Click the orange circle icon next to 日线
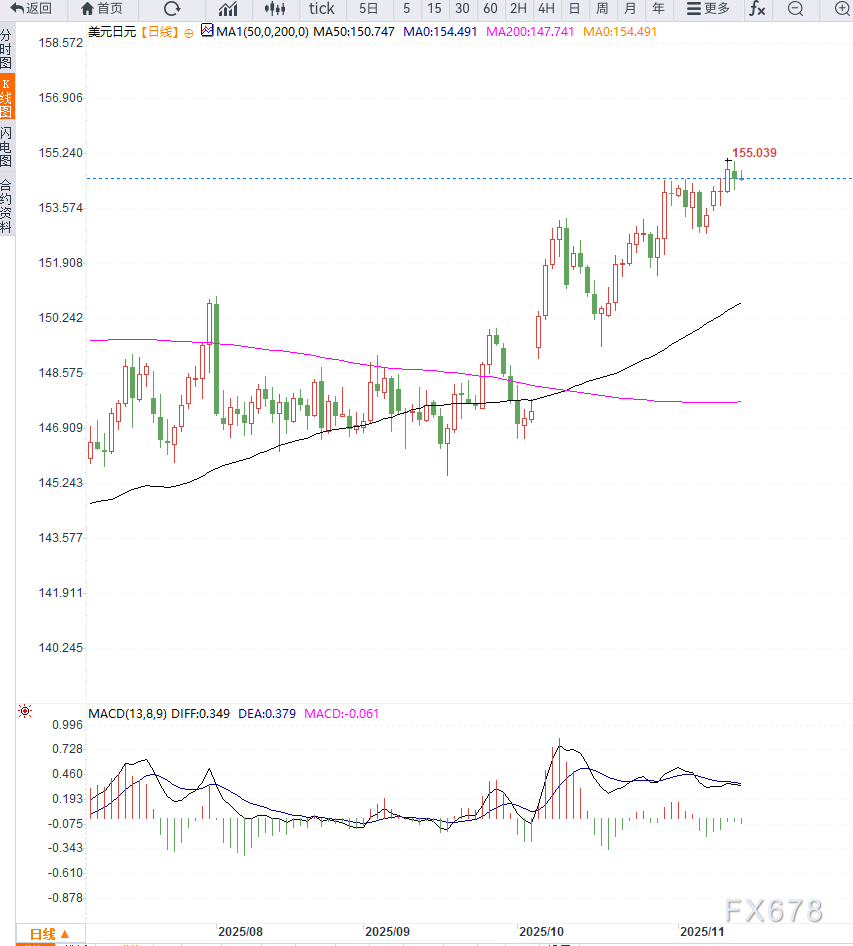 [x=189, y=34]
